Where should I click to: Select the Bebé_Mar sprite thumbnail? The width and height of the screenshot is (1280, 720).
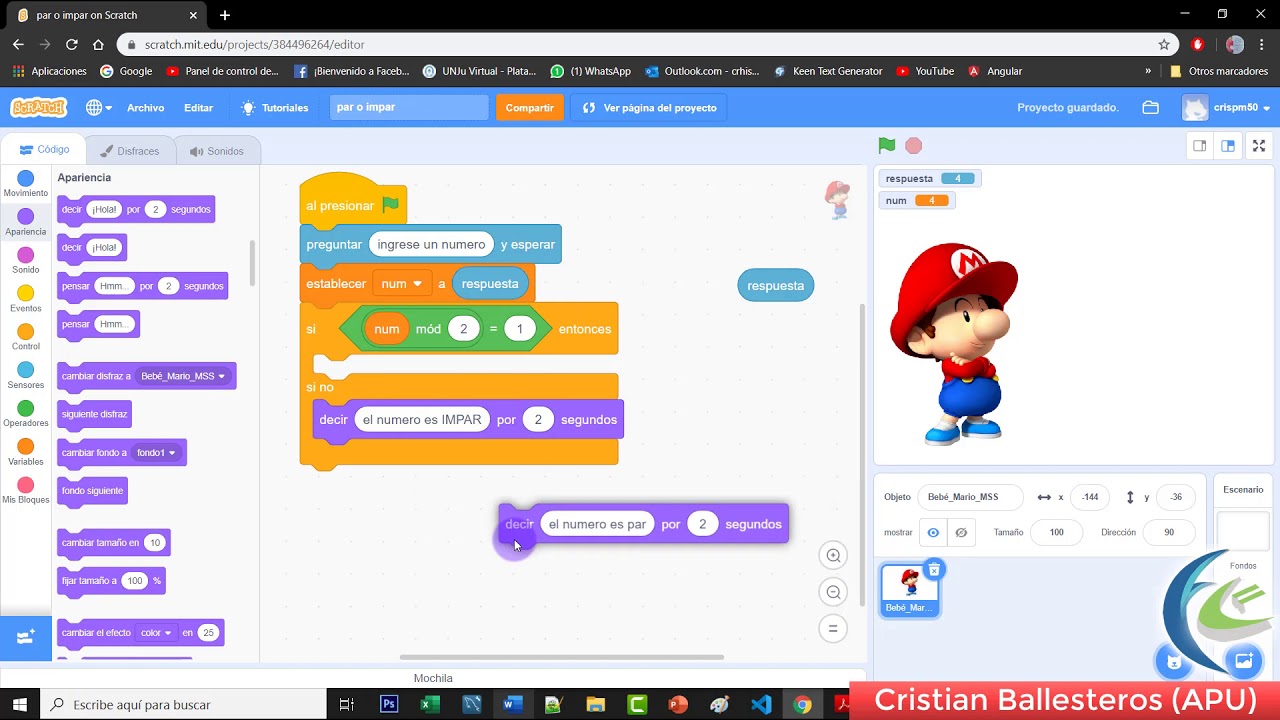pos(910,590)
